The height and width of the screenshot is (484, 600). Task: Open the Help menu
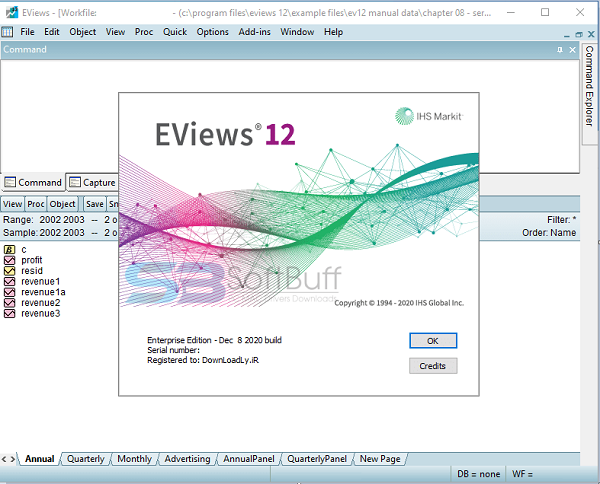point(333,32)
